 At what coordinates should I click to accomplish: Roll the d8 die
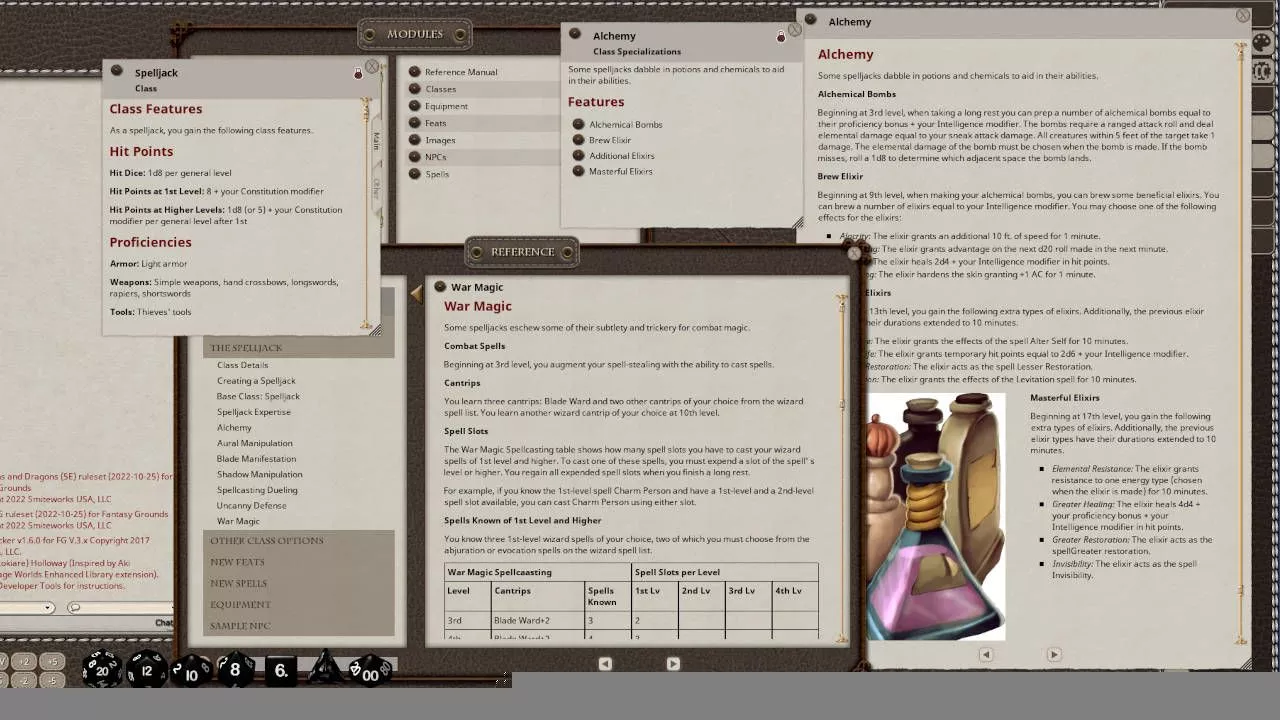(235, 670)
